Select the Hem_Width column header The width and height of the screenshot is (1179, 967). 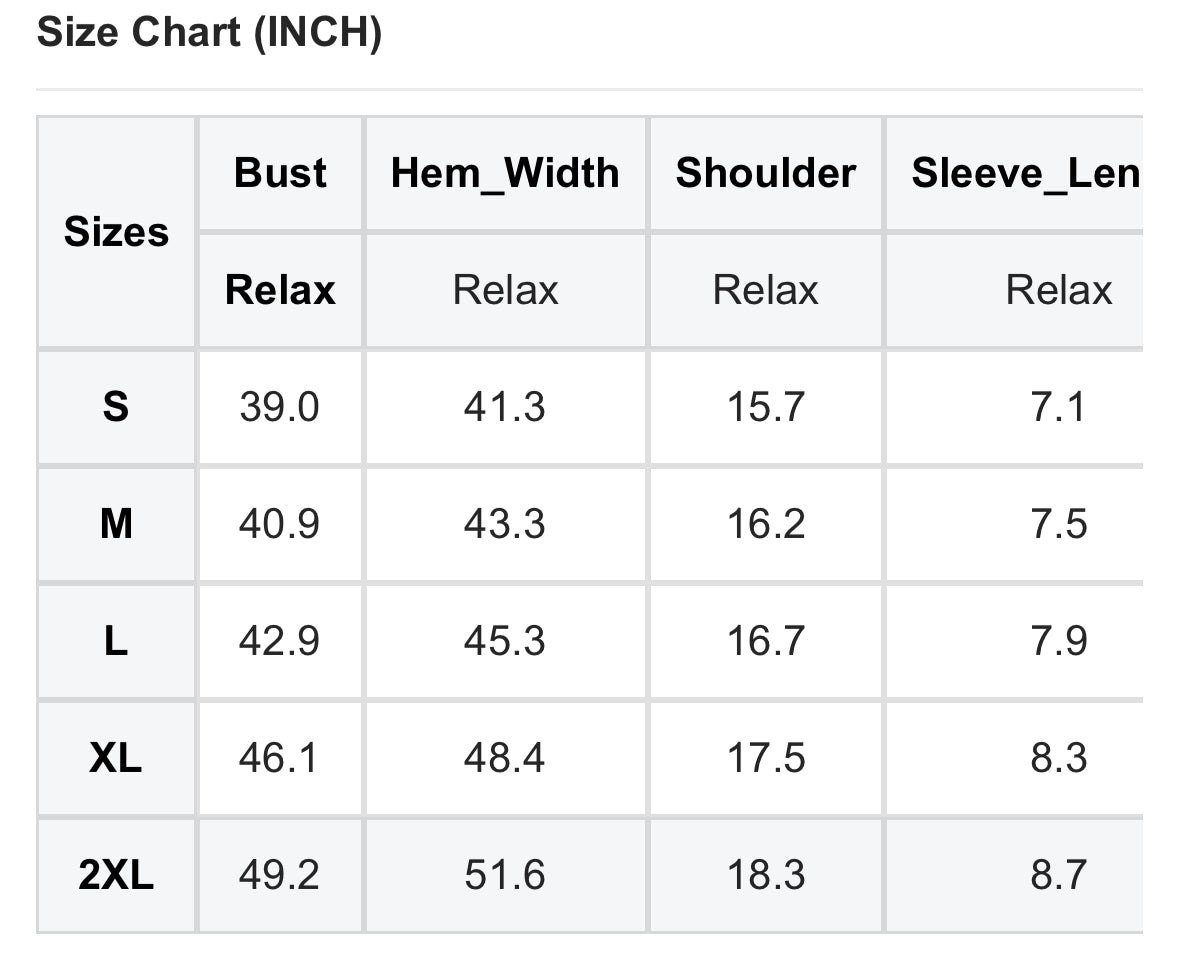tap(505, 173)
